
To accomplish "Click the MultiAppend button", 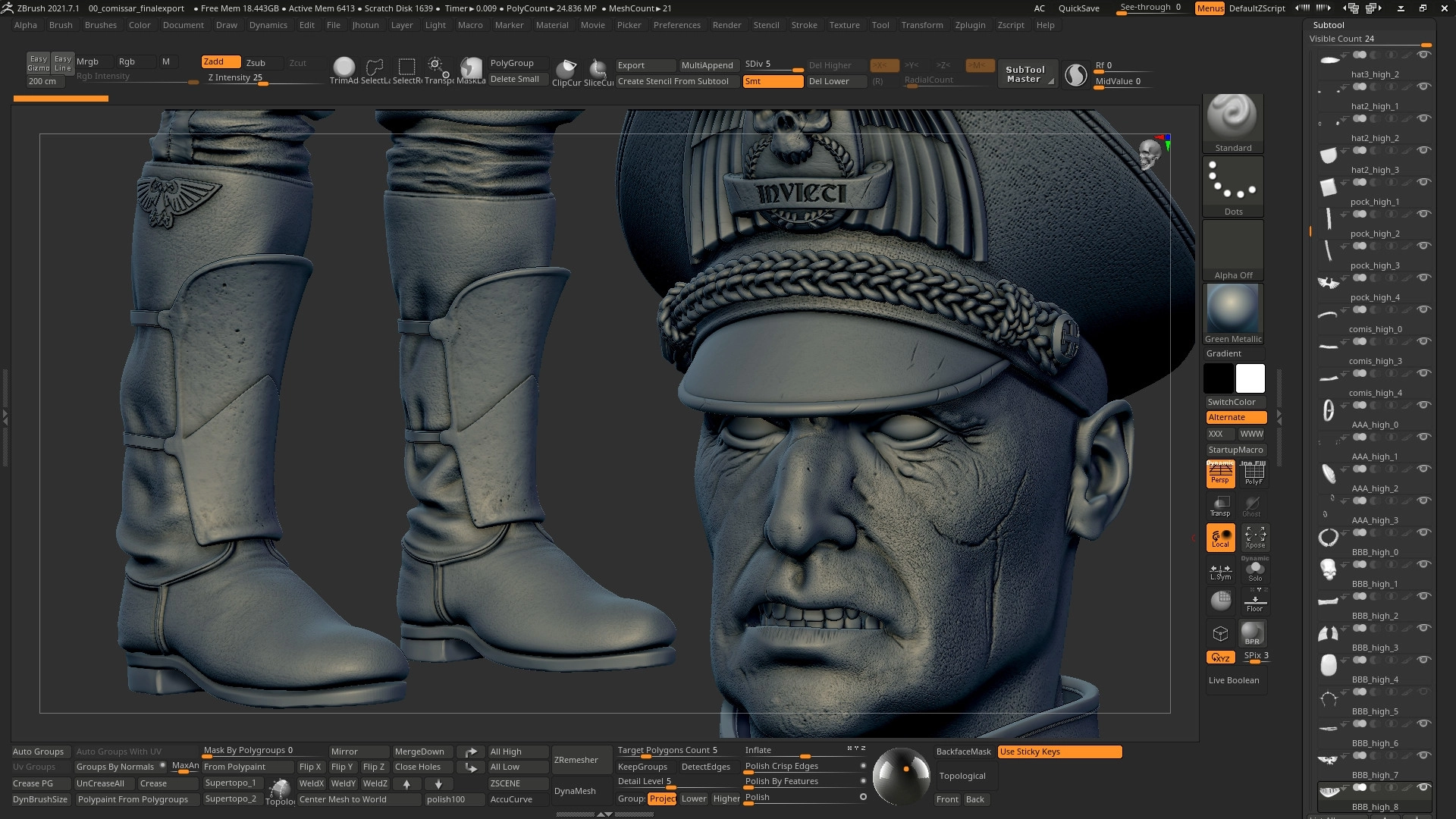I will pos(707,65).
